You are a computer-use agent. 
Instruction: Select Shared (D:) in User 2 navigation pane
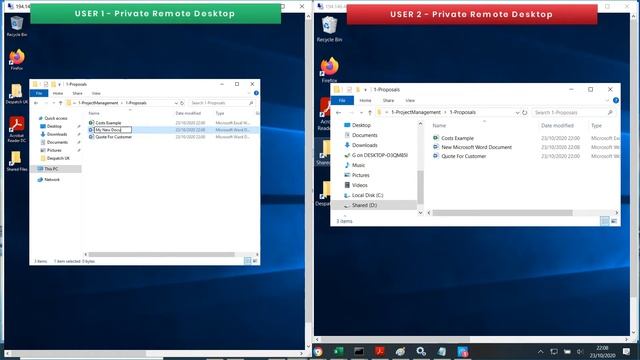point(364,205)
